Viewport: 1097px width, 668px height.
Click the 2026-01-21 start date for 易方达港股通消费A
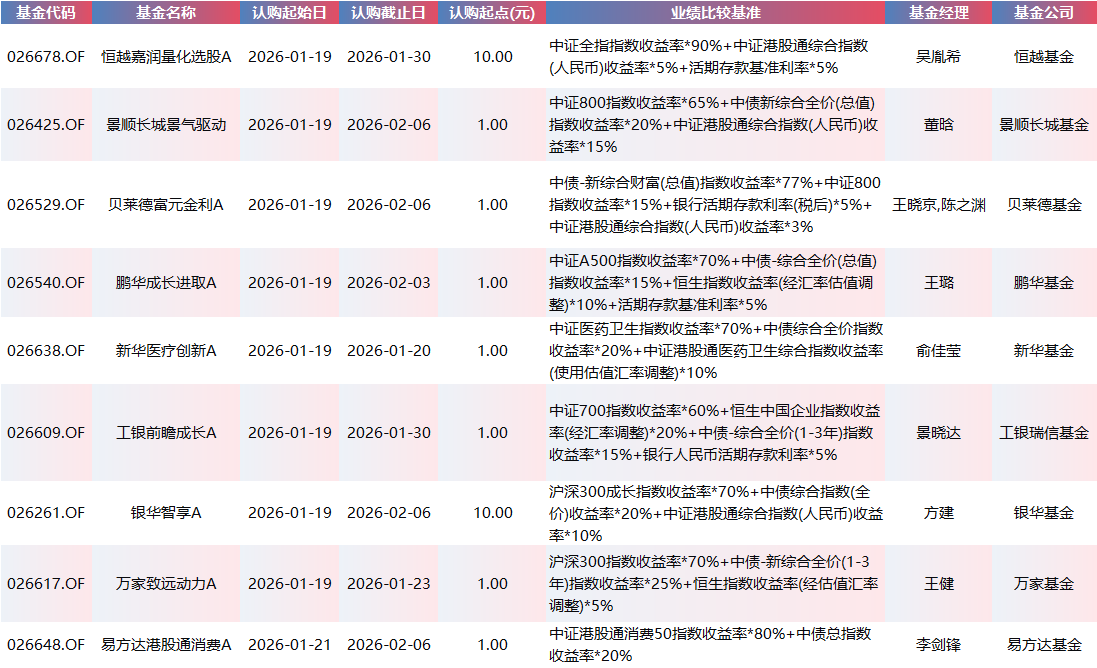pos(286,645)
